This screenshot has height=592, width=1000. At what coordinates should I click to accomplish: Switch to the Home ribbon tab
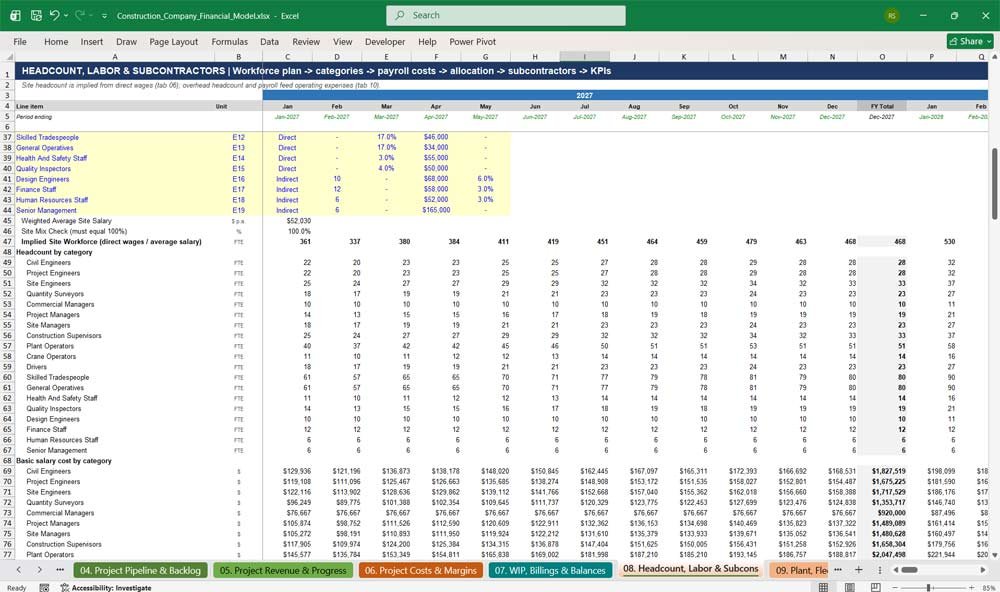click(x=56, y=41)
